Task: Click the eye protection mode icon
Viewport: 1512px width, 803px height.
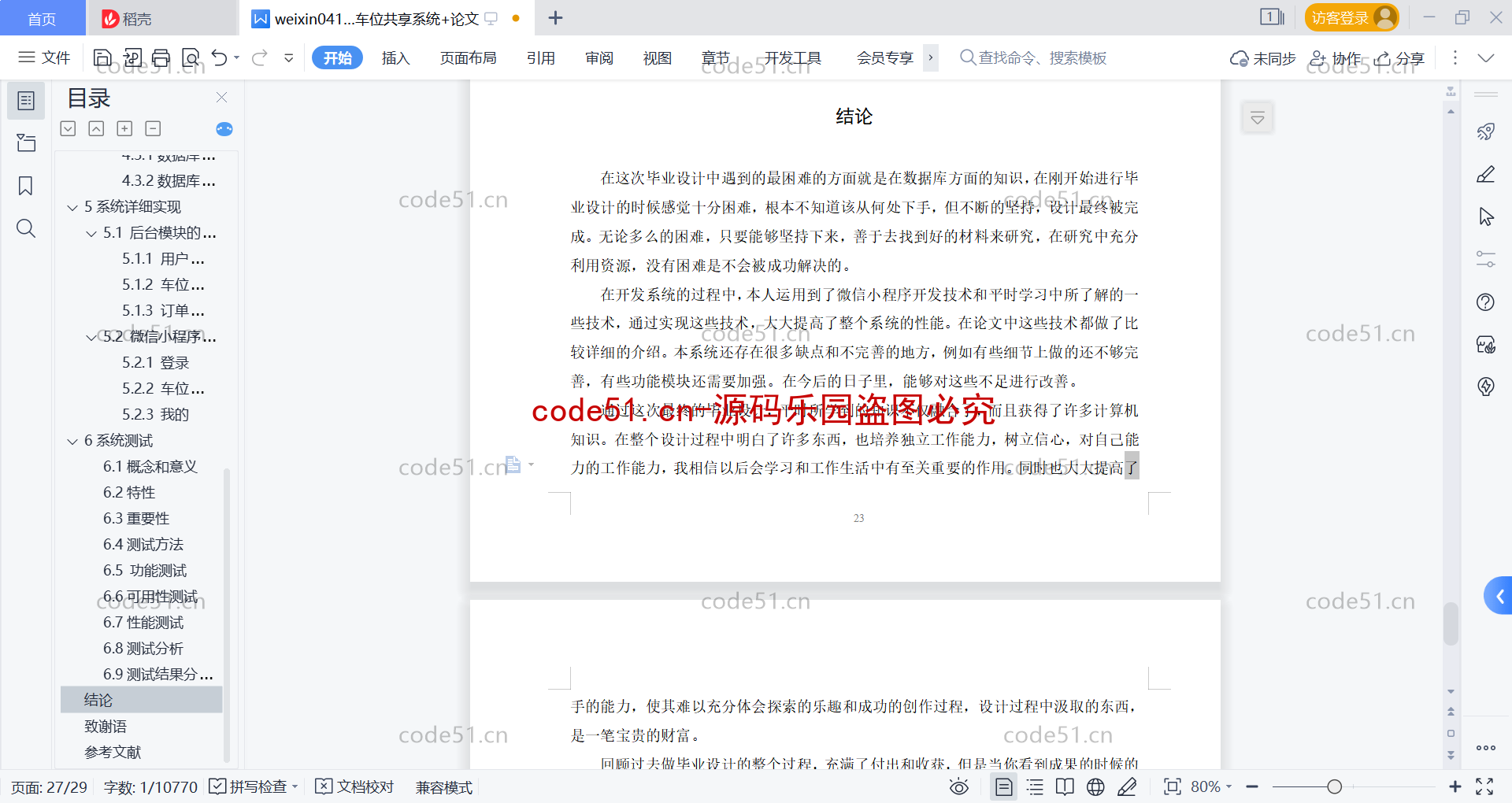Action: click(x=959, y=787)
